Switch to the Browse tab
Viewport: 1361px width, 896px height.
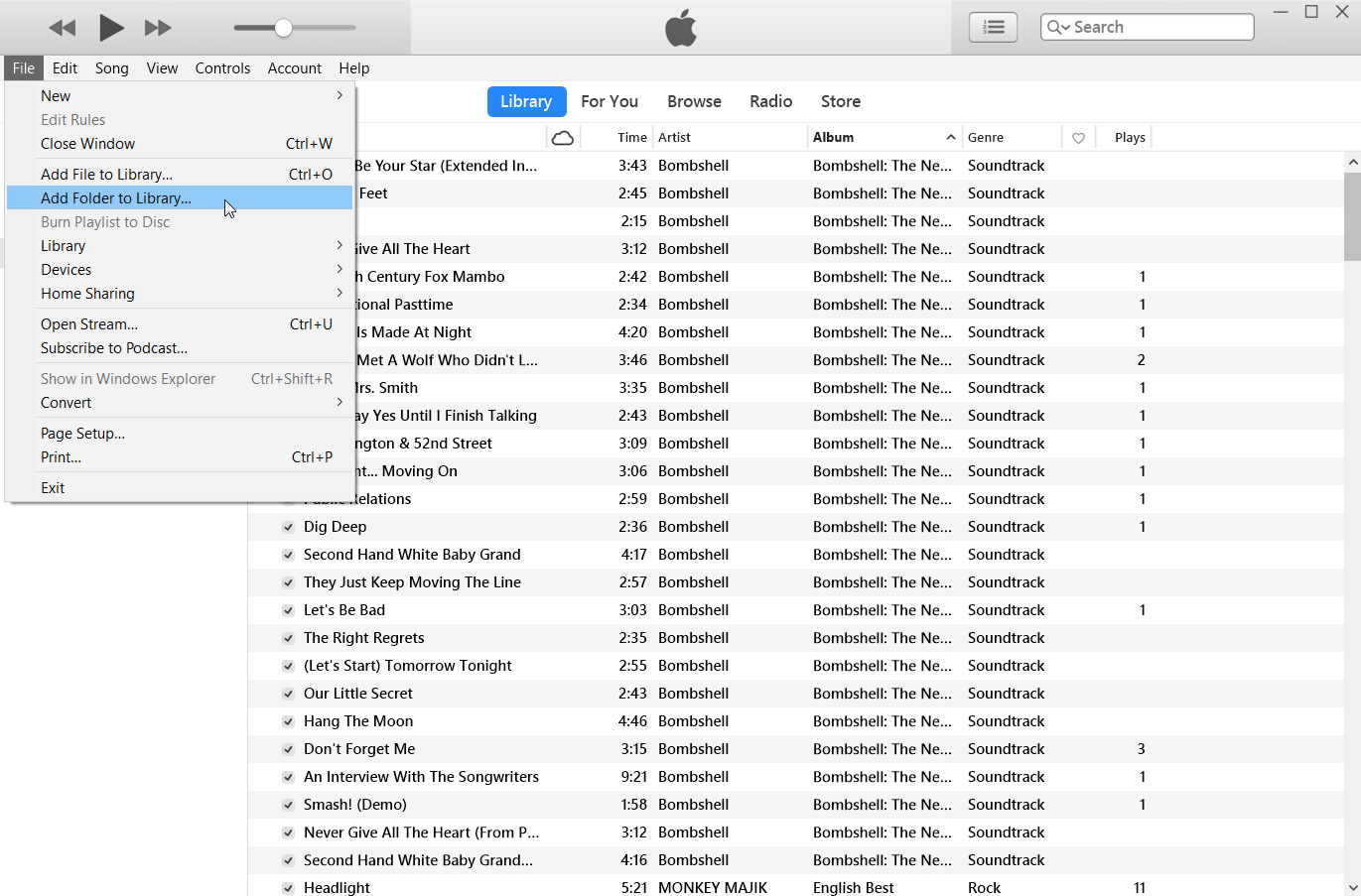pos(694,101)
